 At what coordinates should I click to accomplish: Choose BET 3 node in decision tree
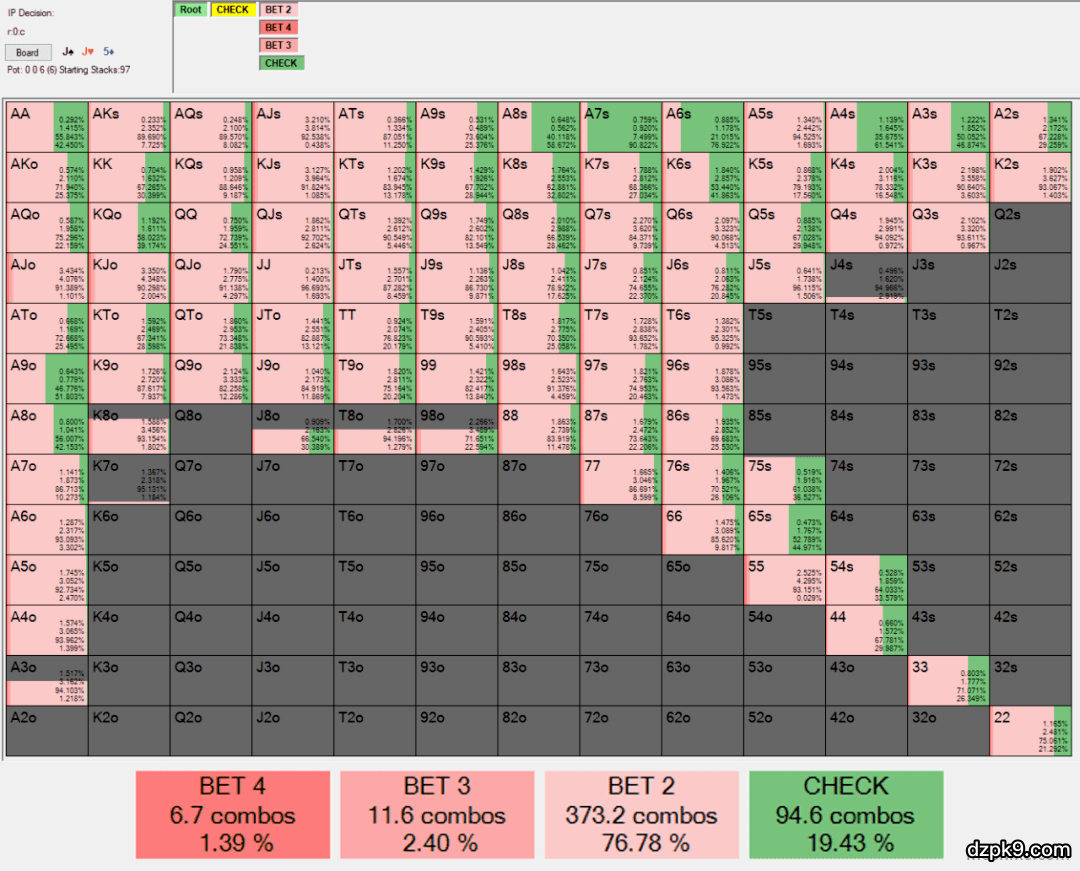pos(279,45)
